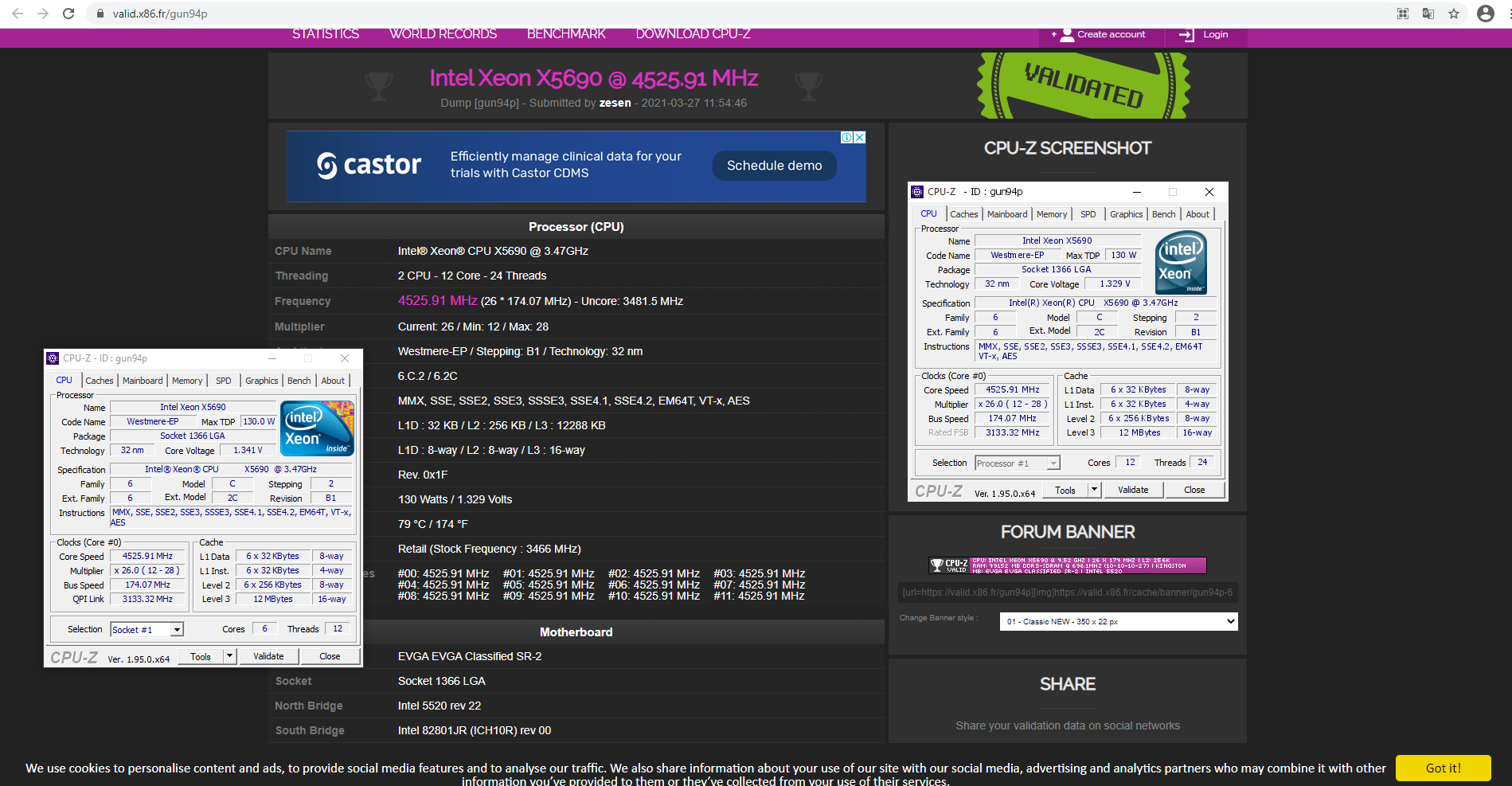
Task: Open the SPD tab in the CPU-Z window
Action: 224,381
